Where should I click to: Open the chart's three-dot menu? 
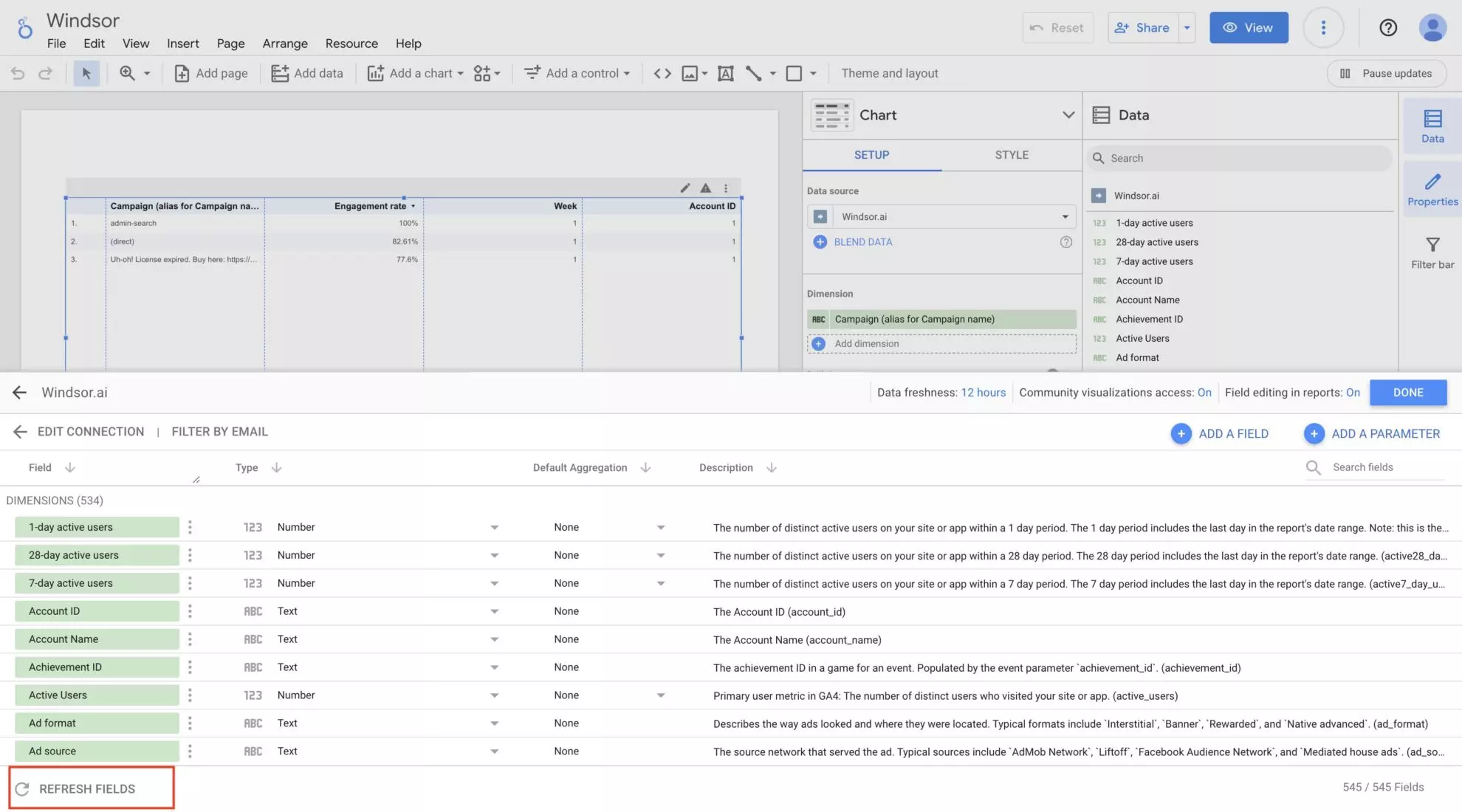(x=726, y=188)
